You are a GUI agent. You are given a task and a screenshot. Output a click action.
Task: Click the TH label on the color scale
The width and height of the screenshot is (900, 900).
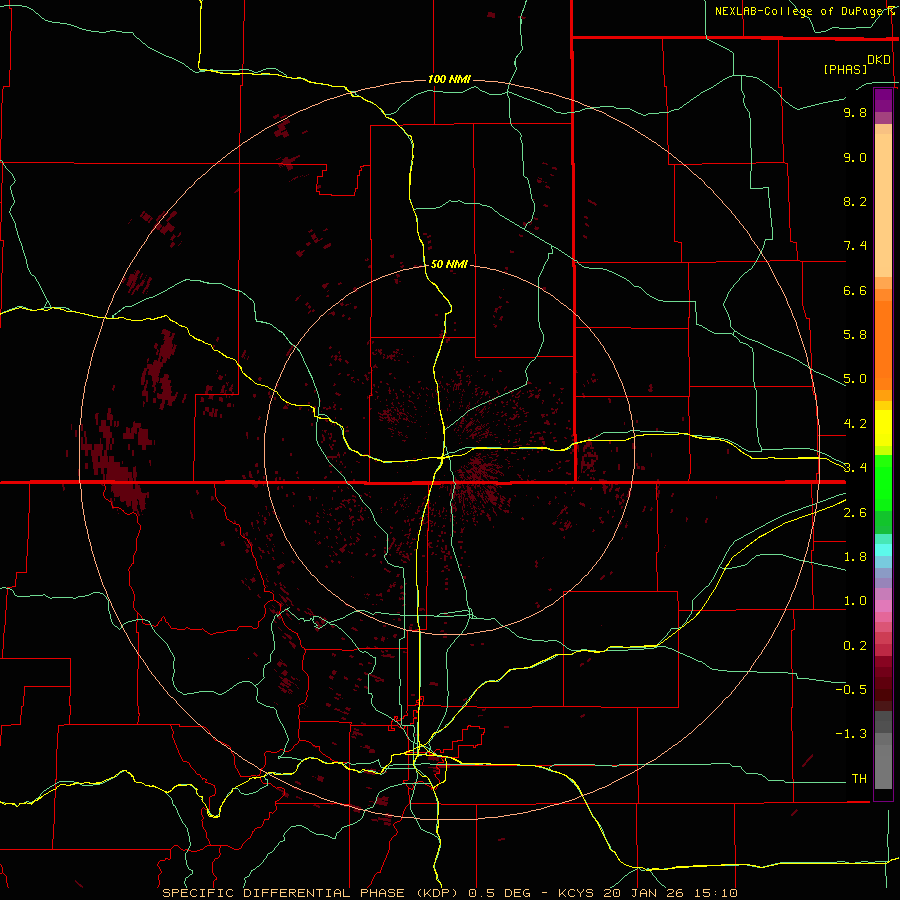pyautogui.click(x=859, y=778)
